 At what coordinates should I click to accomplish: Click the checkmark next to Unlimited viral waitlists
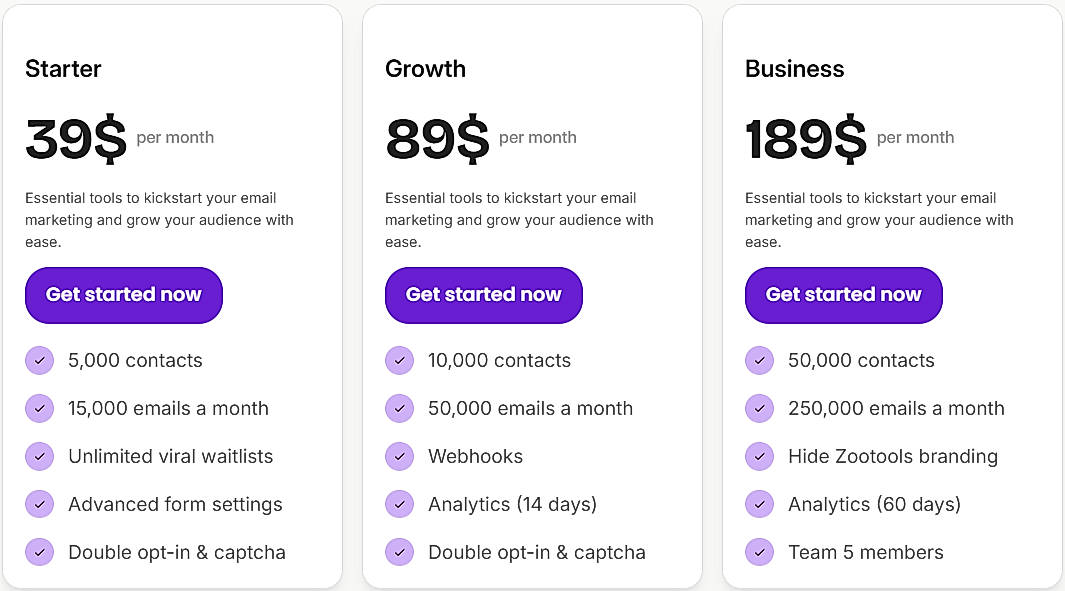(x=40, y=456)
